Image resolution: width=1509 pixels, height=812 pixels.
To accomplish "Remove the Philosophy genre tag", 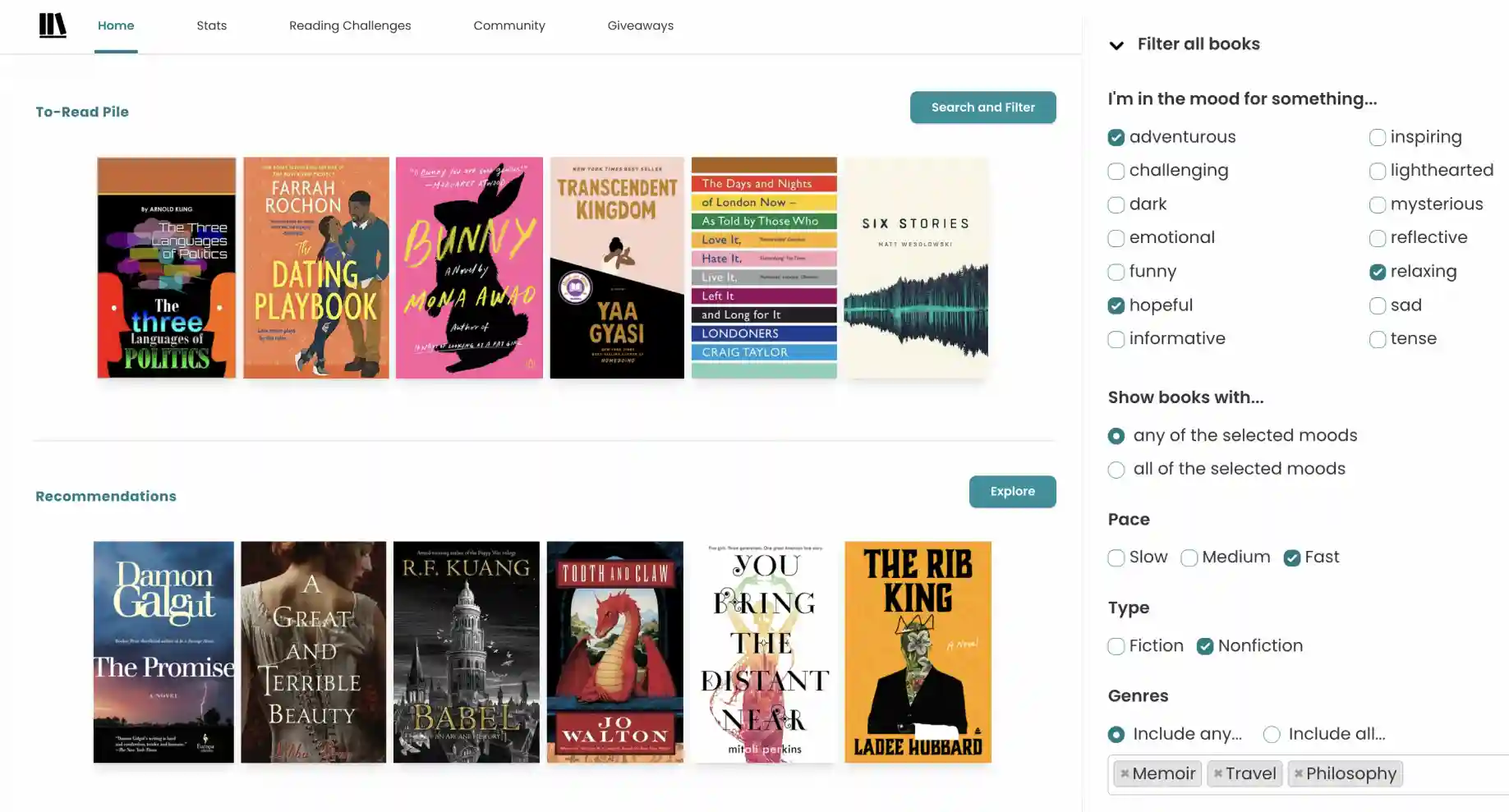I will (x=1299, y=773).
